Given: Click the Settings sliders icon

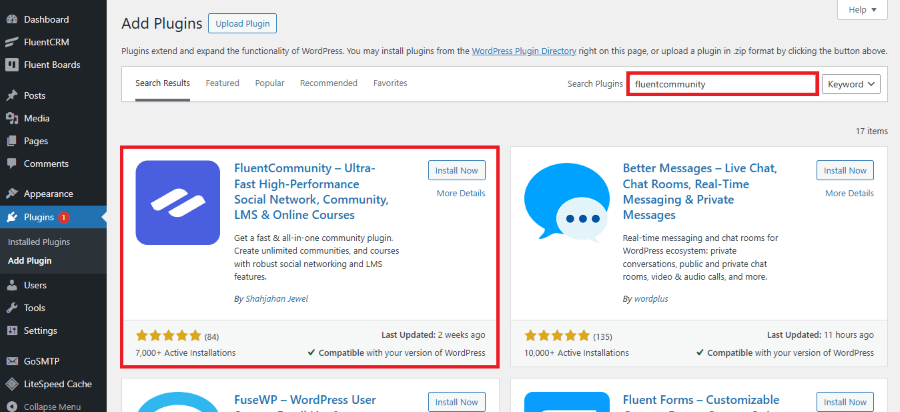Looking at the screenshot, I should (11, 331).
